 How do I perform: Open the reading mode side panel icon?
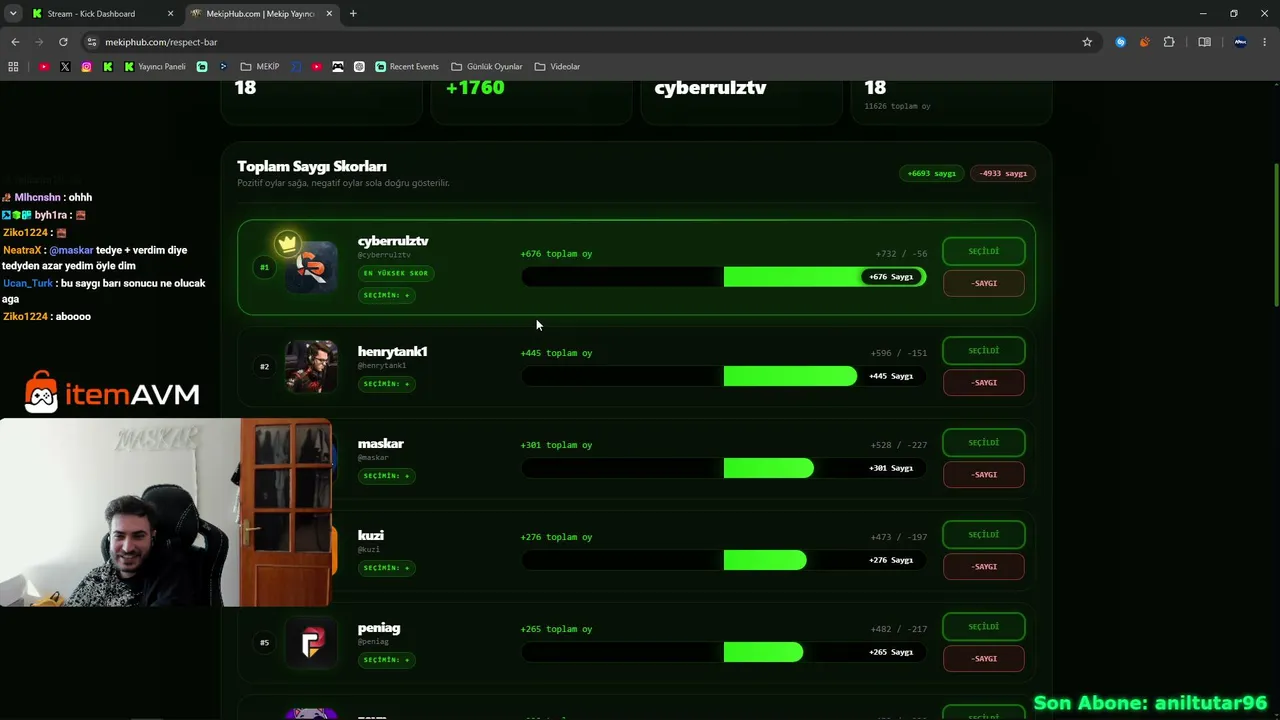(x=1204, y=42)
